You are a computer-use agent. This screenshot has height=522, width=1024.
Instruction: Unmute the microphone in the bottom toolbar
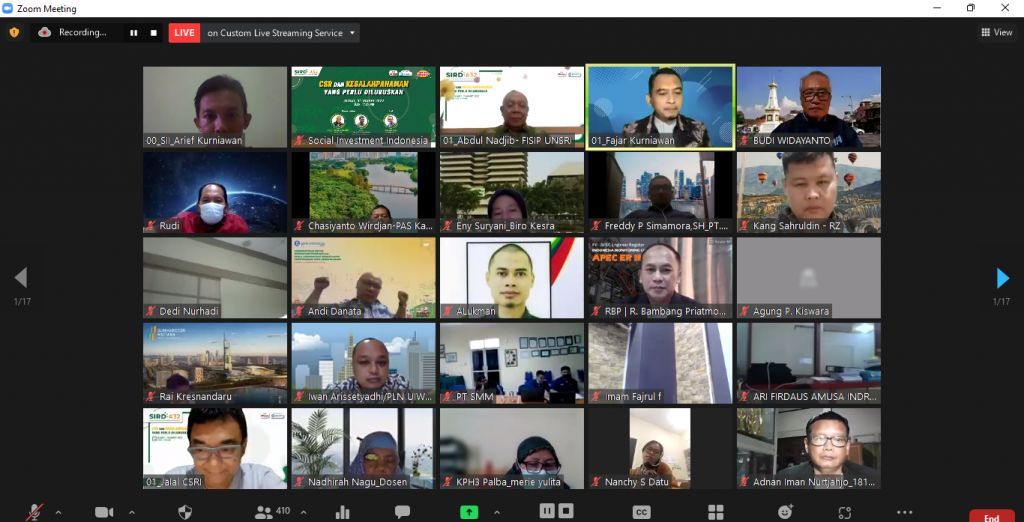point(36,512)
